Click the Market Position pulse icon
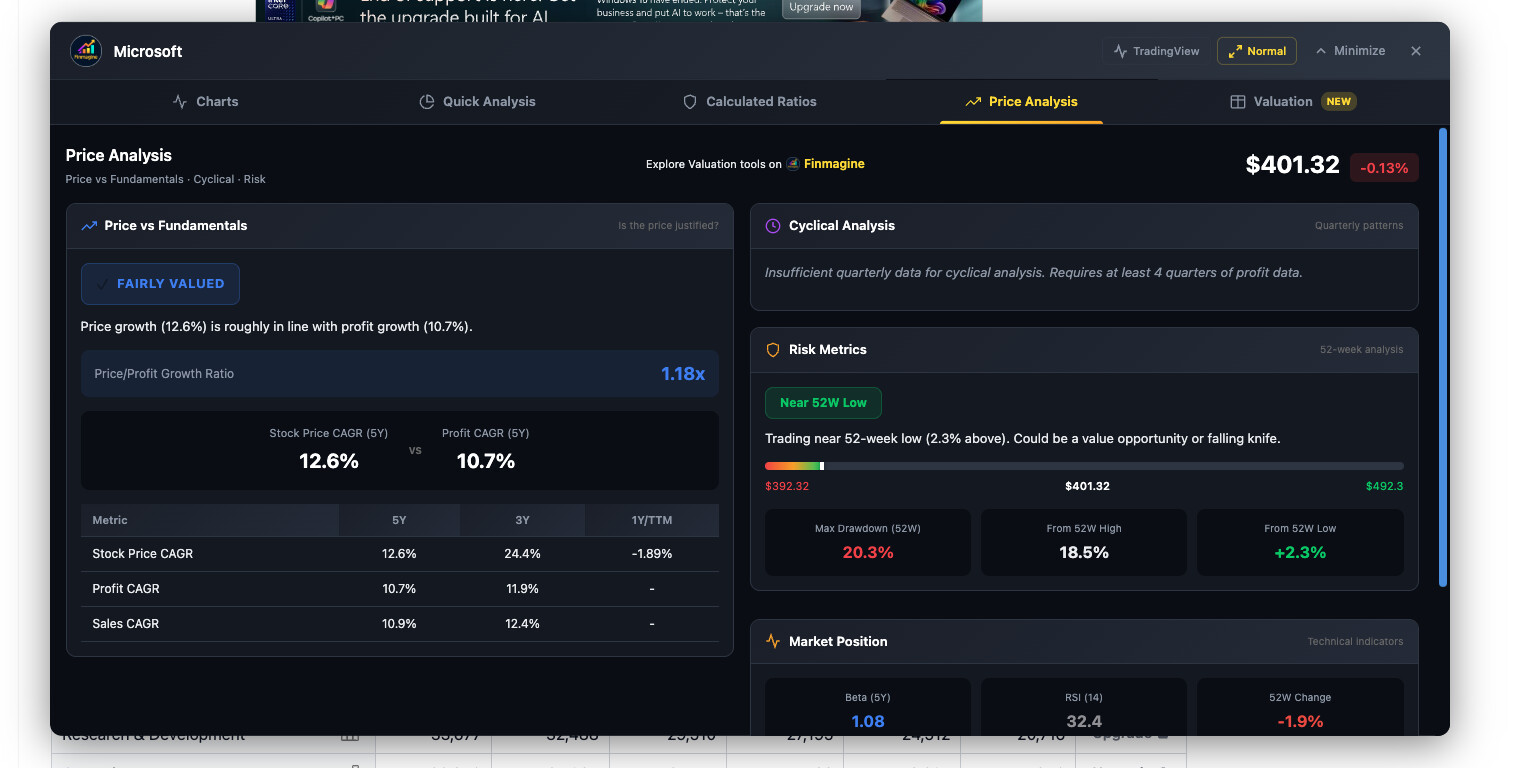This screenshot has height=768, width=1532. (x=773, y=642)
